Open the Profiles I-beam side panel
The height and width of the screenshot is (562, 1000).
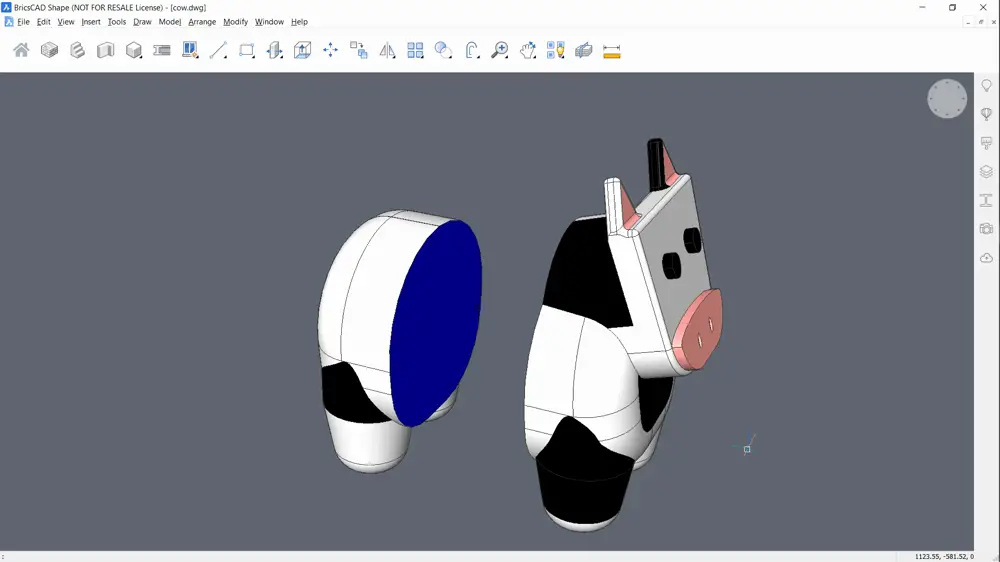click(987, 200)
